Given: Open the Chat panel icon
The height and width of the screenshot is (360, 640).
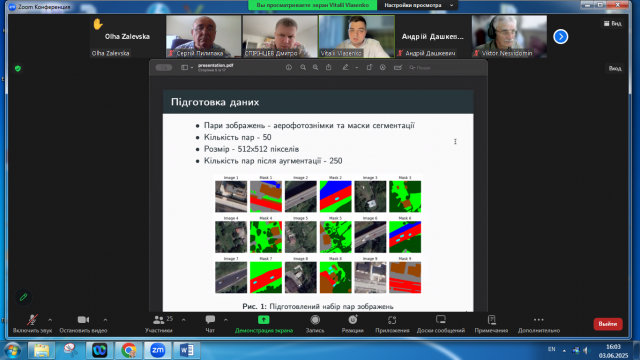Looking at the screenshot, I should (x=210, y=320).
